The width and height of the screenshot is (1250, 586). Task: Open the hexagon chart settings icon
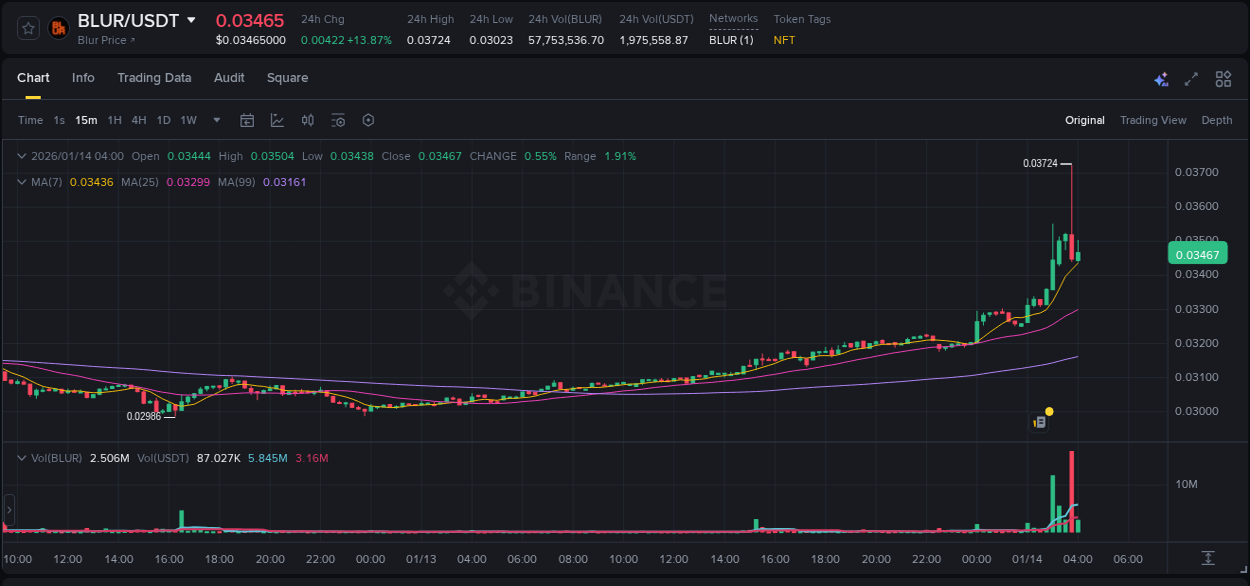tap(368, 120)
